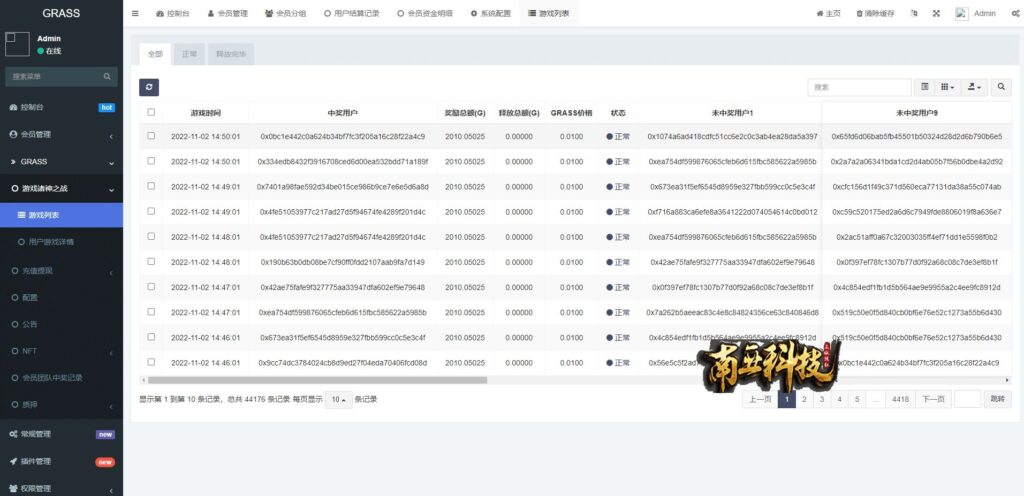
Task: Check the row with winner 0x9cc74dc3784024cb8d9ed27f04eda70406fcd08d
Action: click(152, 362)
